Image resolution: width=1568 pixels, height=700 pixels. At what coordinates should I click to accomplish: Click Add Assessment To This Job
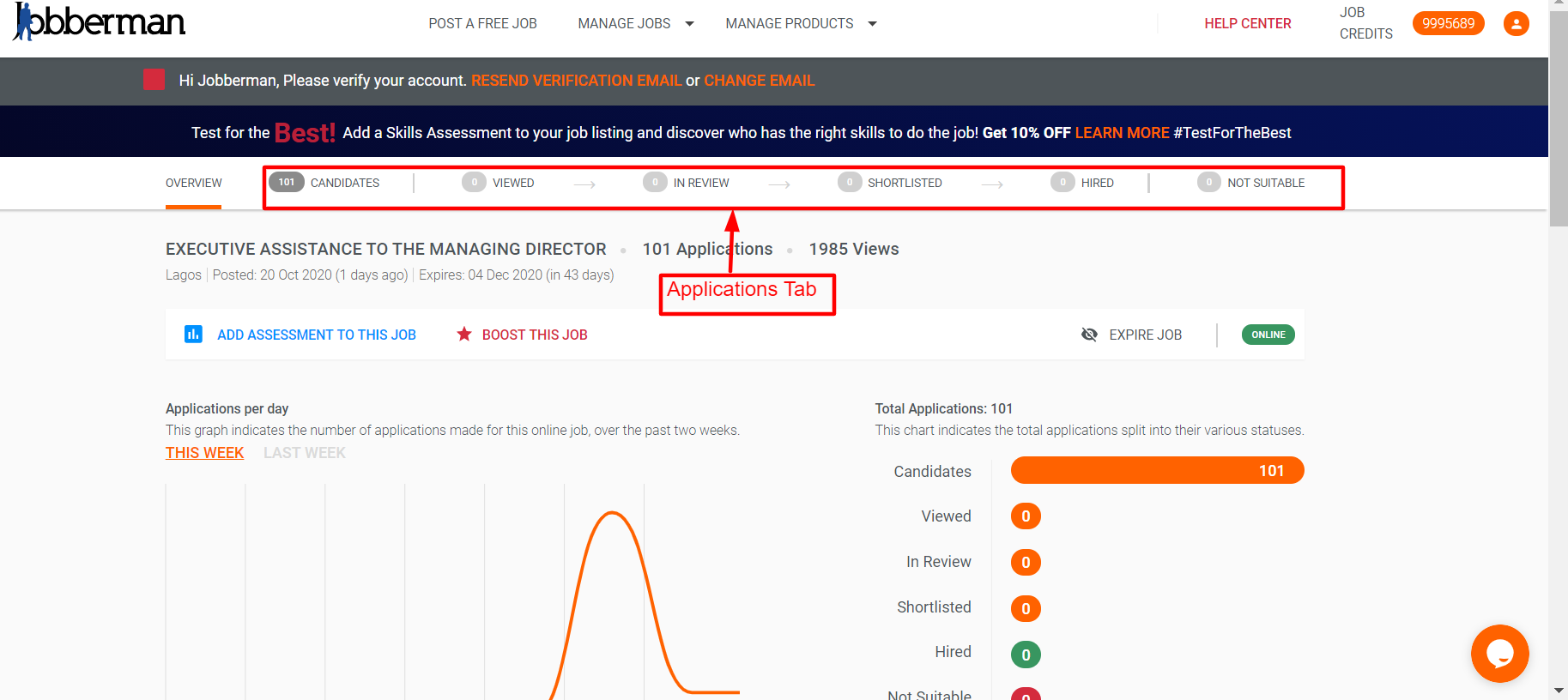tap(316, 335)
